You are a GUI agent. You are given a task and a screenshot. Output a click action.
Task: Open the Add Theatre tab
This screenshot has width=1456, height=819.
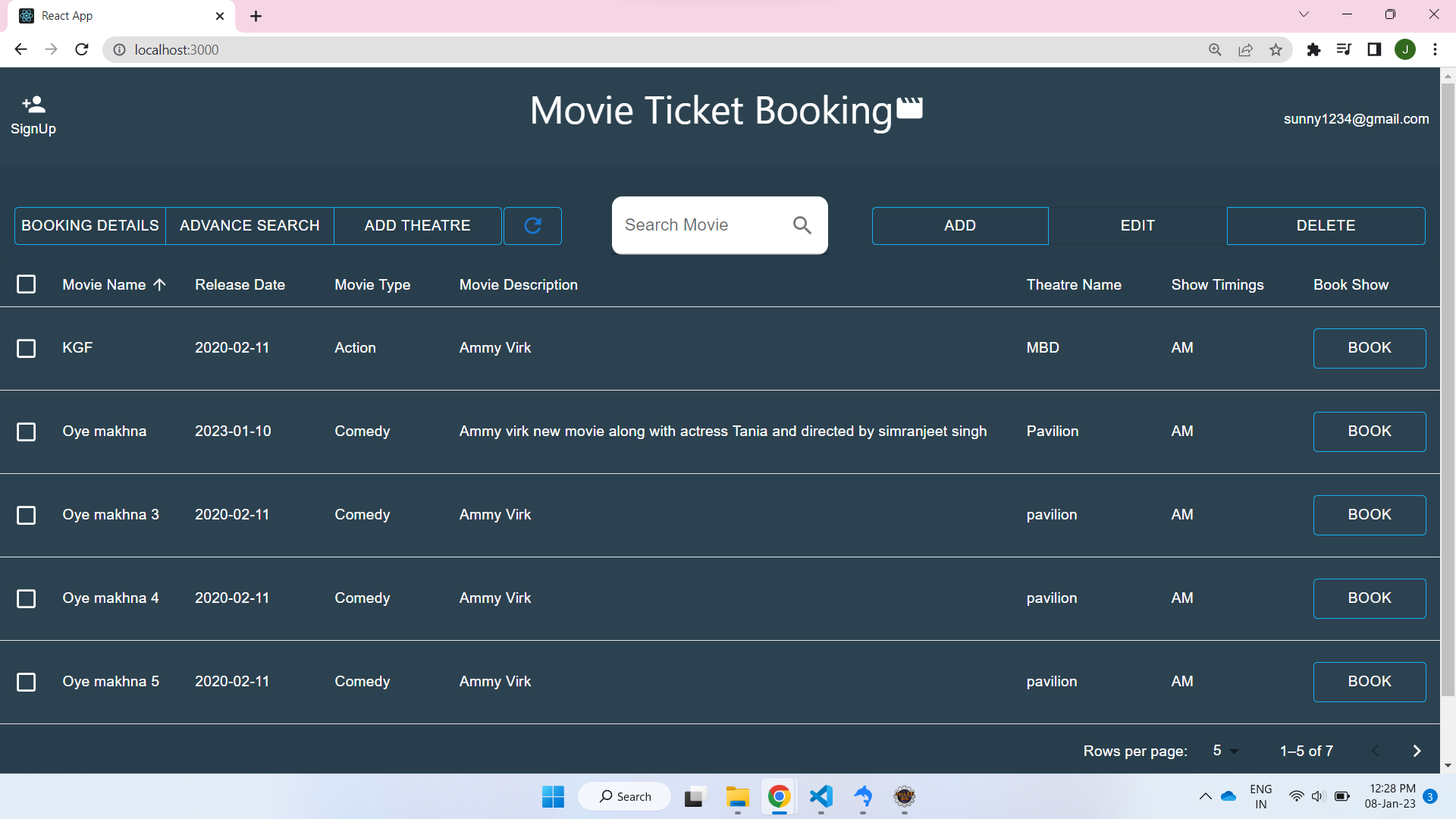click(x=417, y=225)
